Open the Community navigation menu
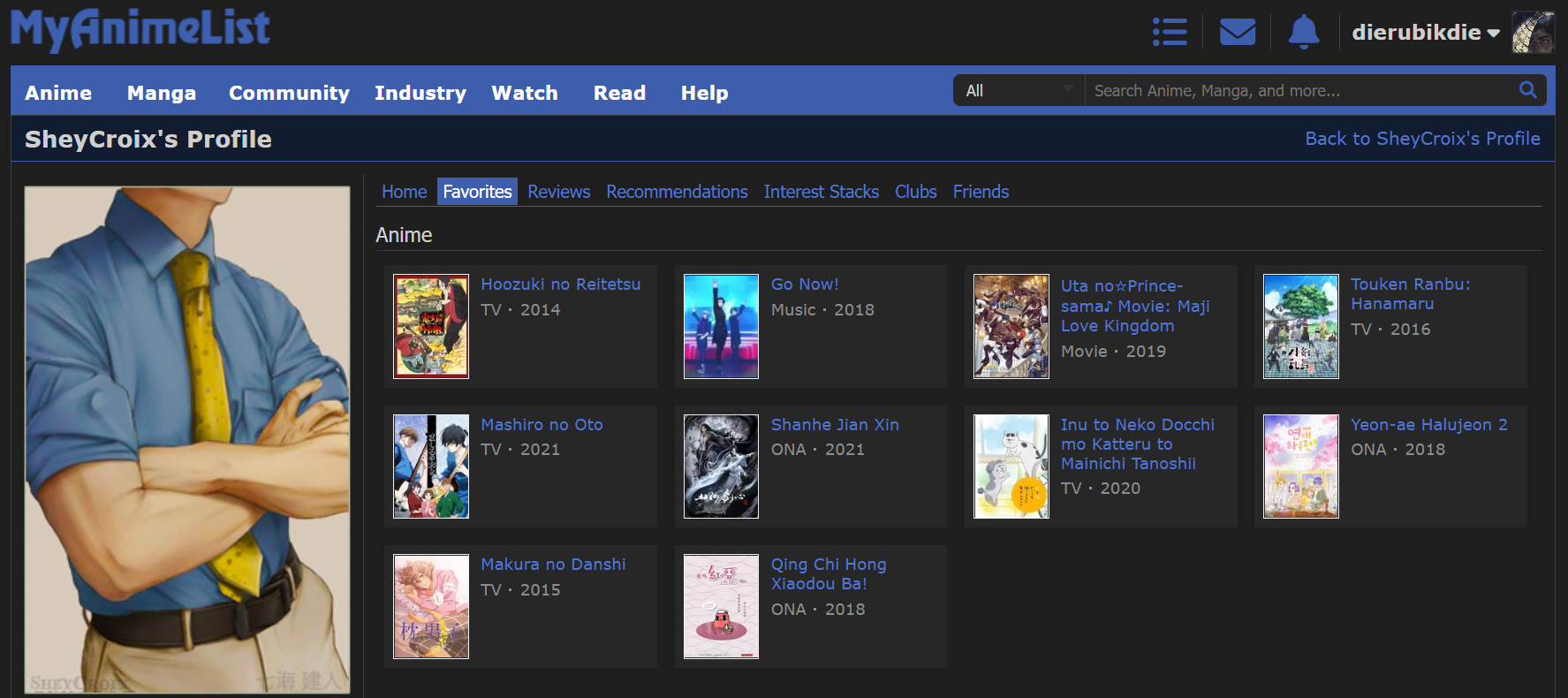Screen dimensions: 1568x698 pos(289,93)
